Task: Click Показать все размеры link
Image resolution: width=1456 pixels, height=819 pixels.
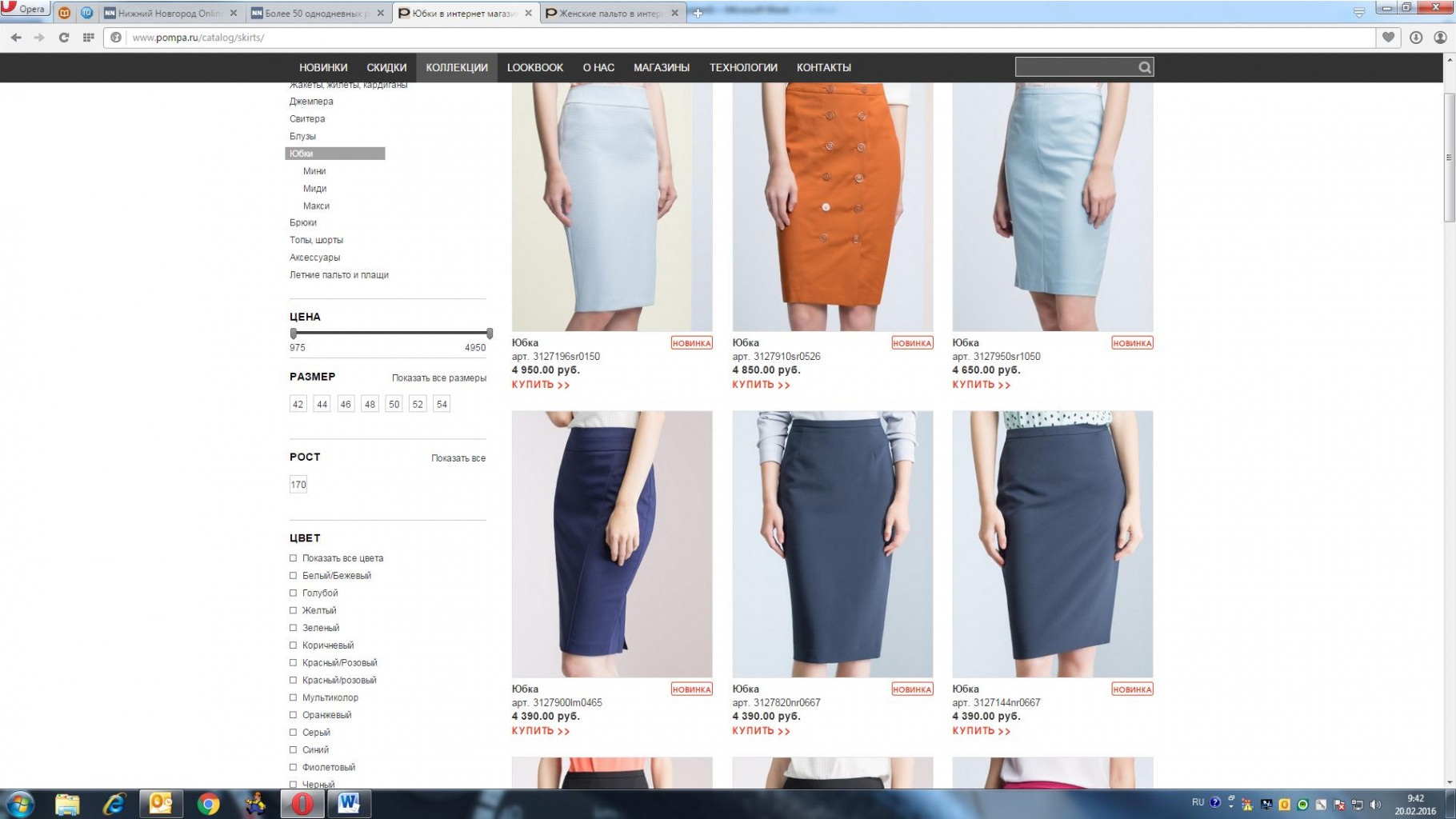Action: tap(438, 378)
